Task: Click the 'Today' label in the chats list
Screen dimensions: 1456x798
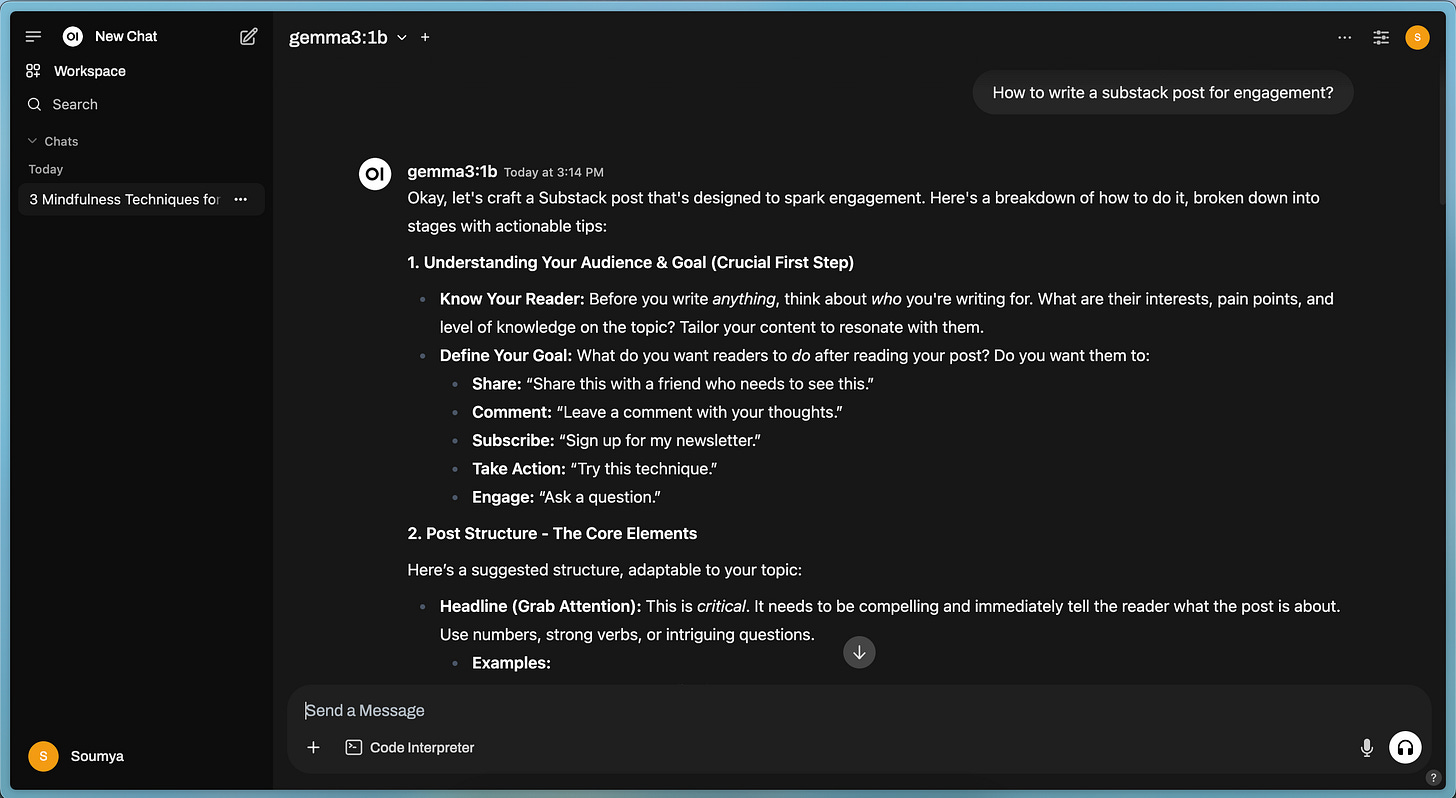Action: [x=46, y=169]
